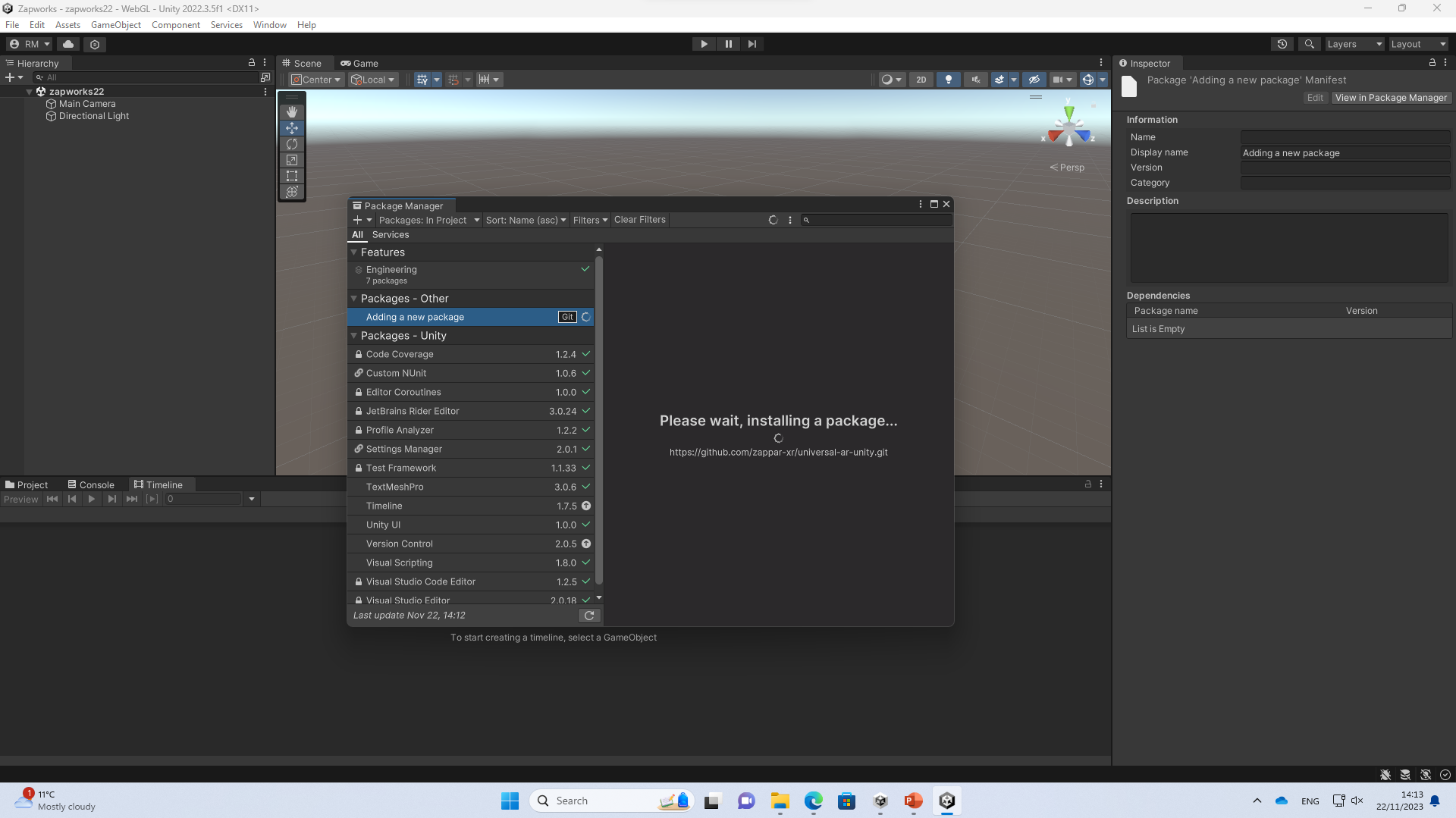The width and height of the screenshot is (1456, 818).
Task: Open the Layers dropdown
Action: (x=1354, y=44)
